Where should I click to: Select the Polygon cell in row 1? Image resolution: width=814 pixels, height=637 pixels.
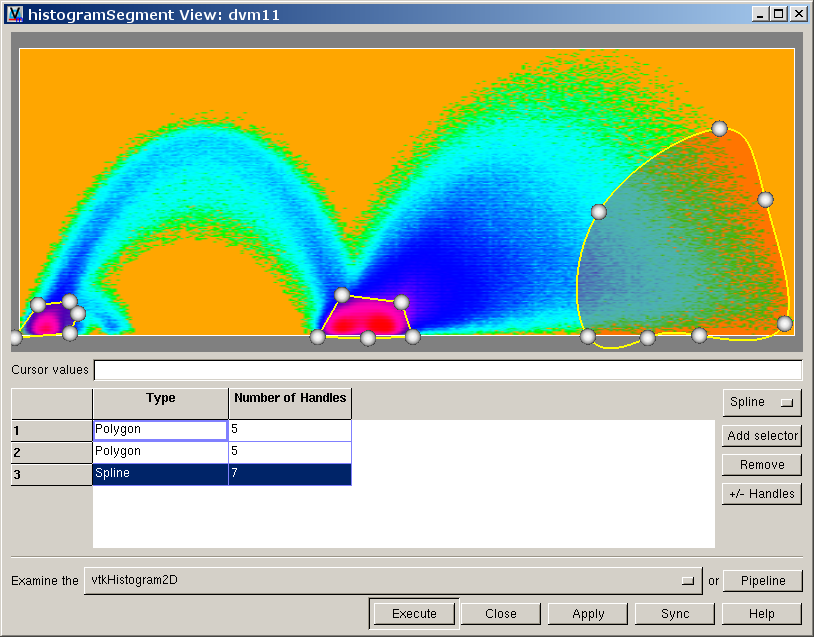(x=160, y=430)
